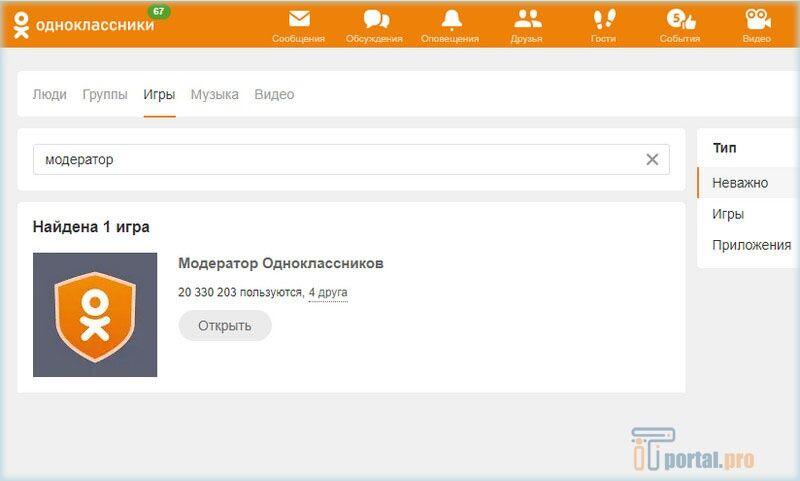Open Модератор Одноклассников game title
This screenshot has width=800, height=481.
point(281,263)
